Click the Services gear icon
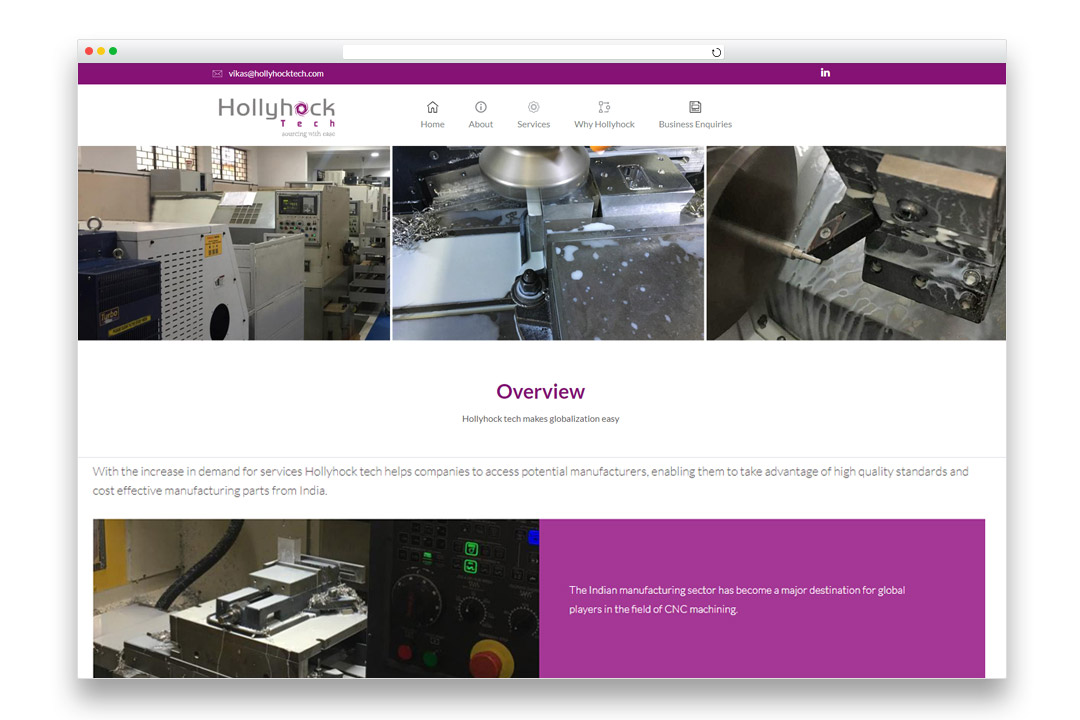The height and width of the screenshot is (720, 1080). 534,107
